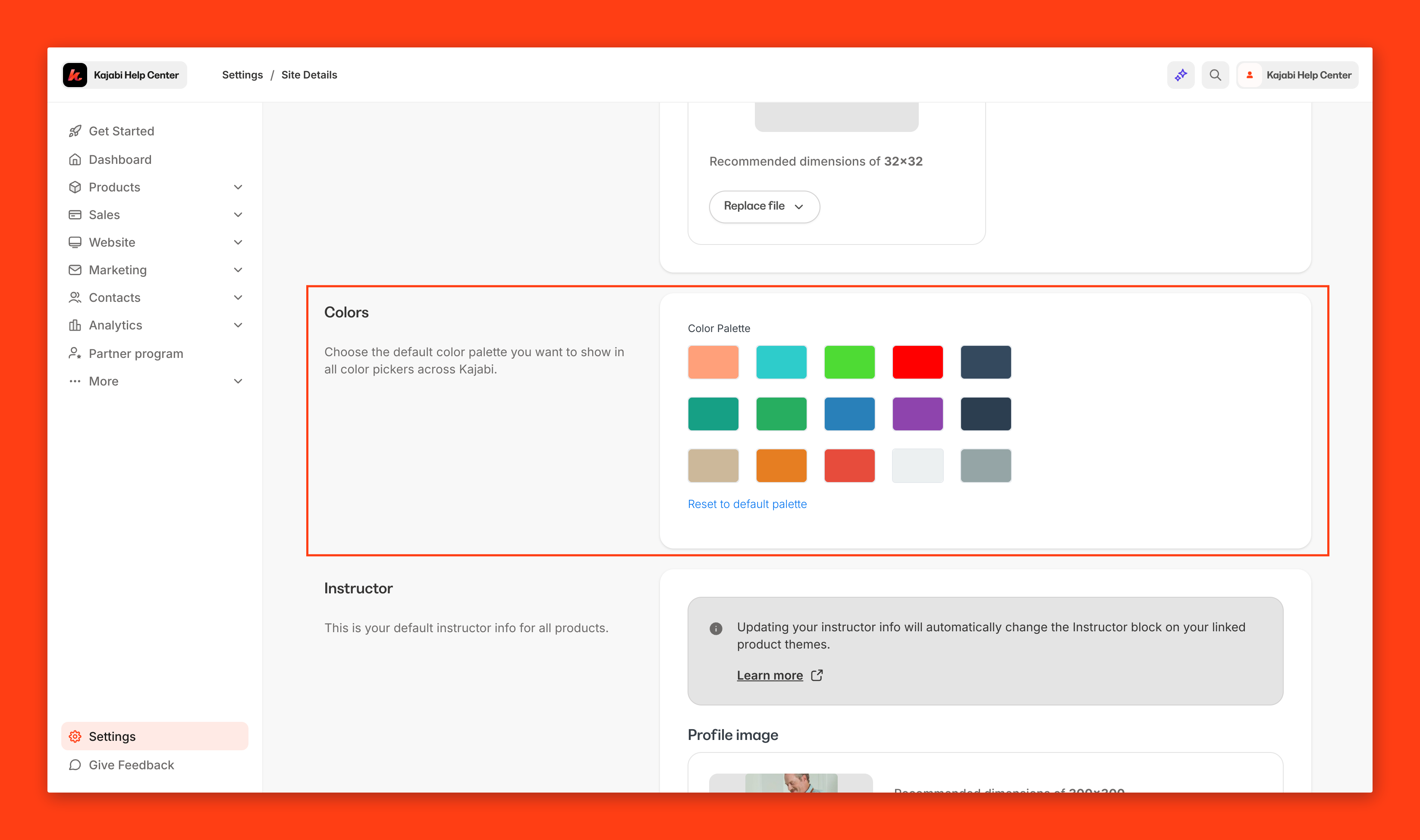The image size is (1420, 840).
Task: Open the Settings breadcrumb link
Action: pyautogui.click(x=242, y=74)
